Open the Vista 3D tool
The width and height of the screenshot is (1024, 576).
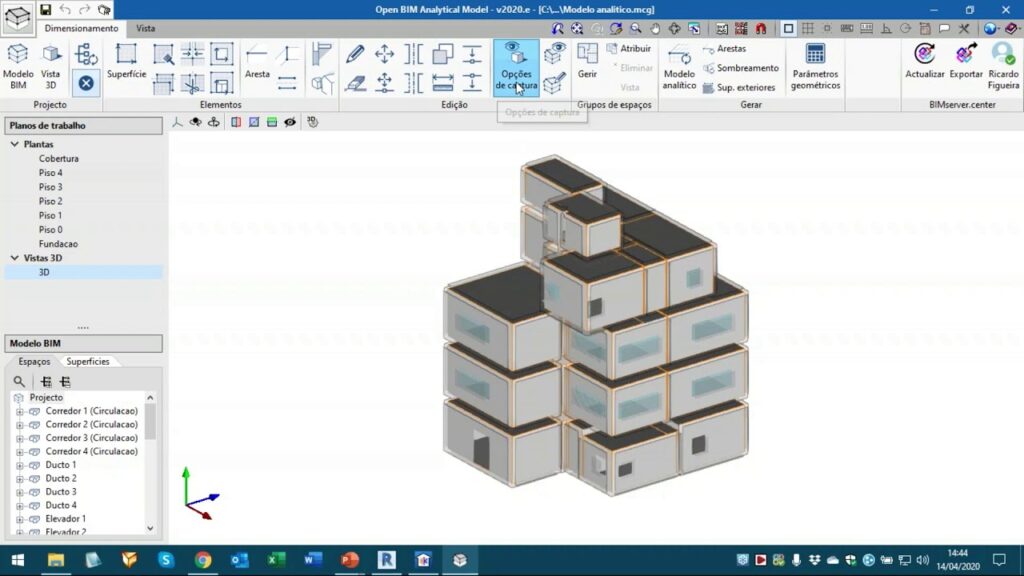click(x=50, y=66)
